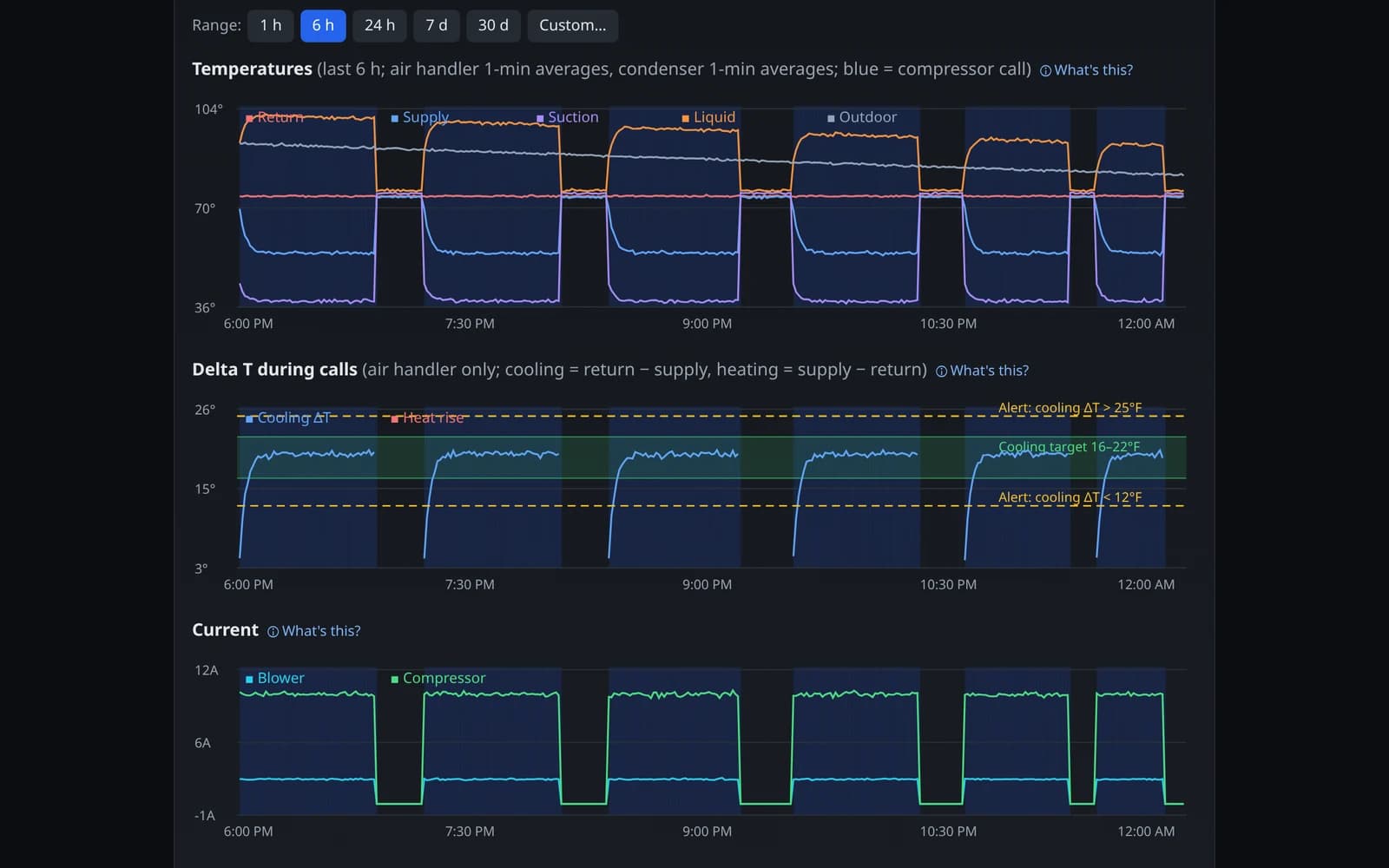Open What's this? help for Delta T
The height and width of the screenshot is (868, 1389).
click(x=982, y=371)
